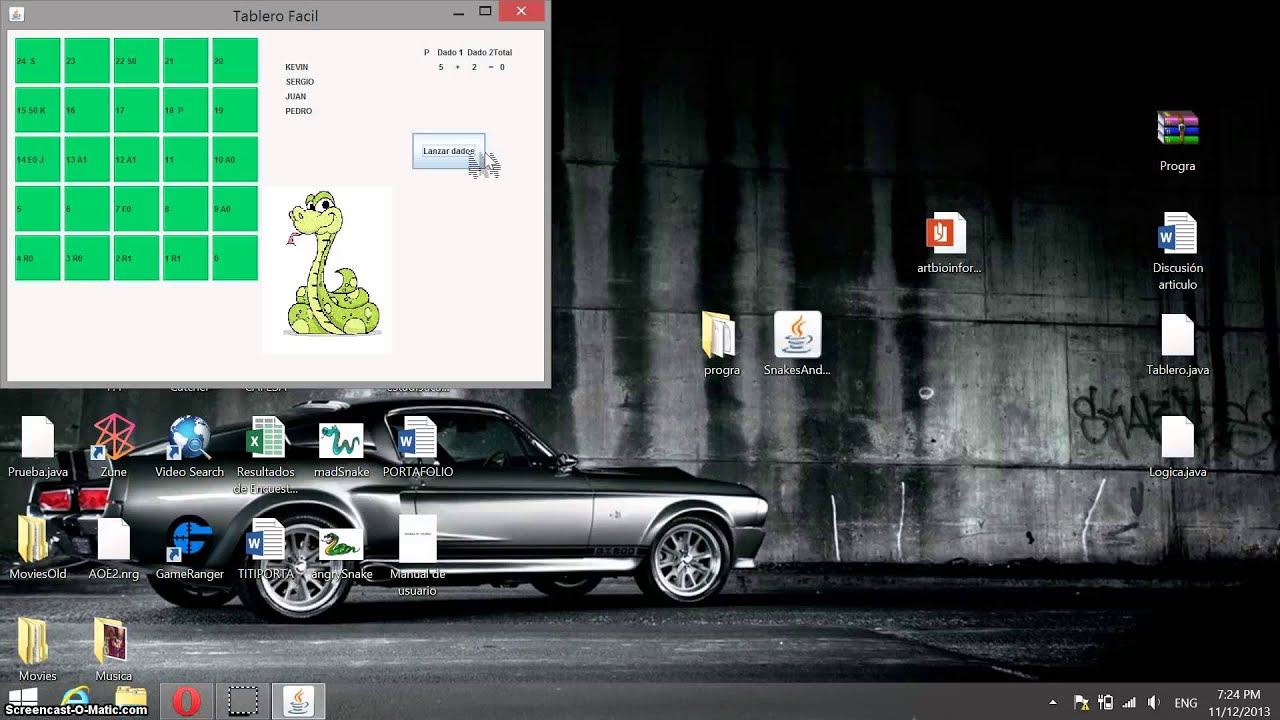This screenshot has width=1280, height=720.
Task: Open the volume control in tray
Action: 1154,703
